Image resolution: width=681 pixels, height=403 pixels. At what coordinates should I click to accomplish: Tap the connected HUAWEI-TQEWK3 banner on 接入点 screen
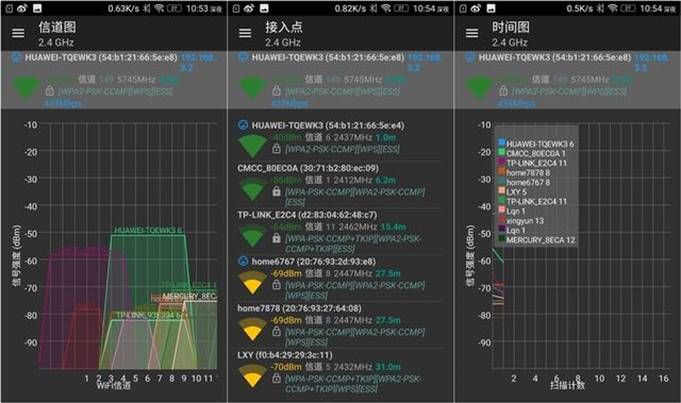pyautogui.click(x=340, y=80)
